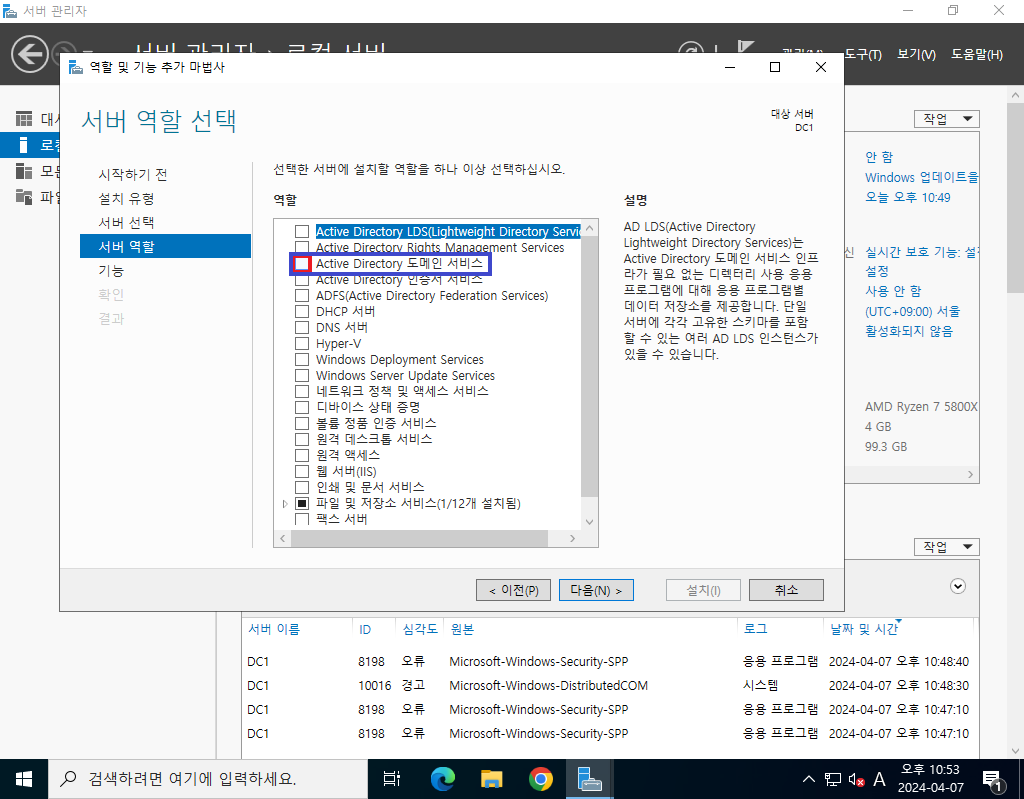Sort events by 심각도 column header
This screenshot has width=1024, height=799.
coord(420,629)
